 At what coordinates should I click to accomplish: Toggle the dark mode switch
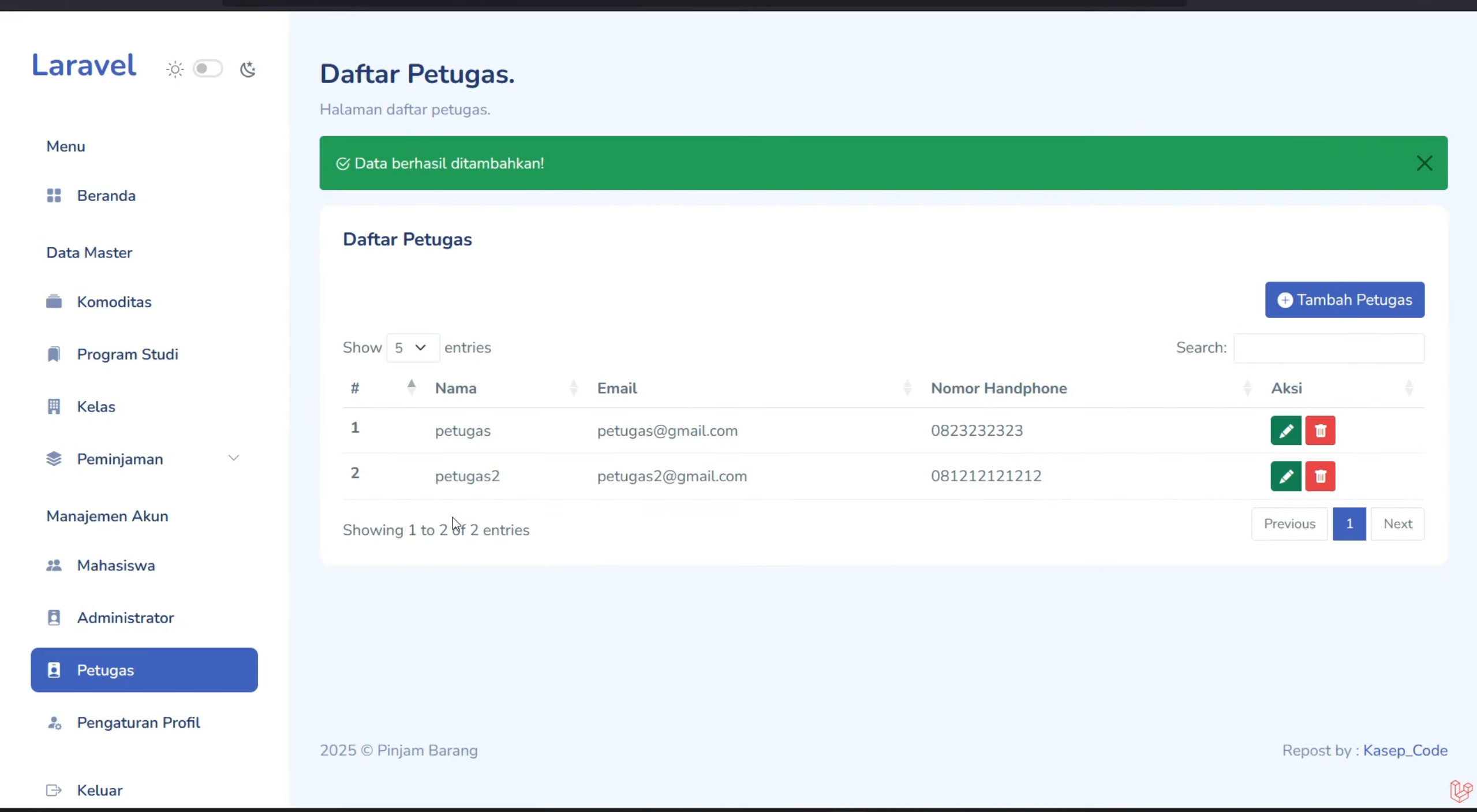point(207,69)
